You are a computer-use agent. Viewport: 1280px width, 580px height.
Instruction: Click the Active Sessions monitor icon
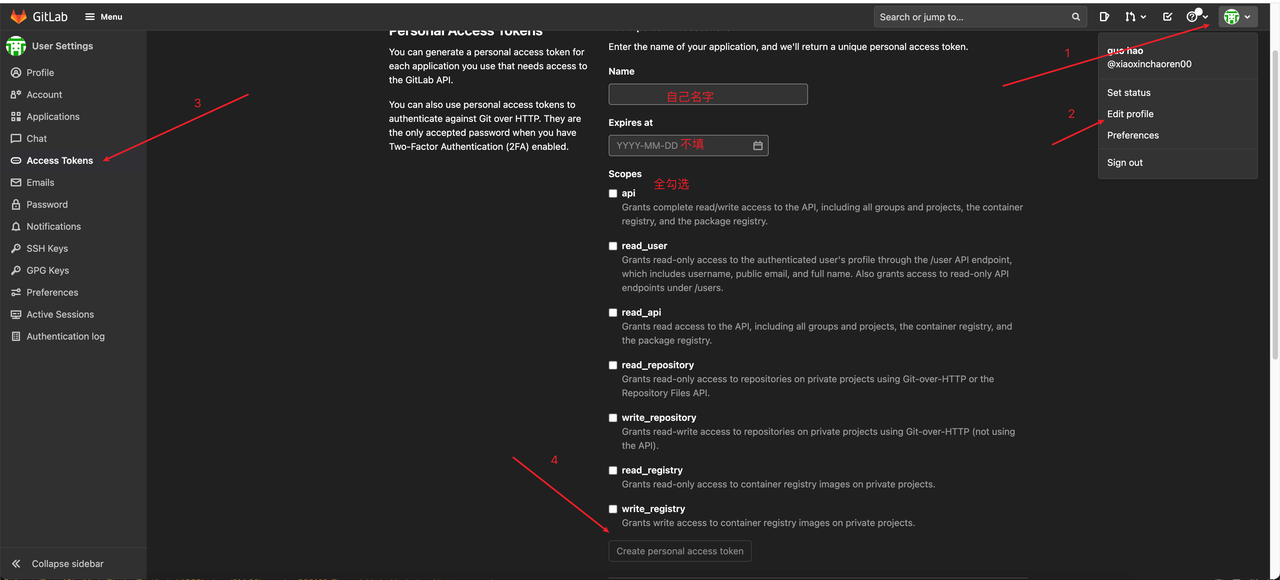(x=16, y=315)
